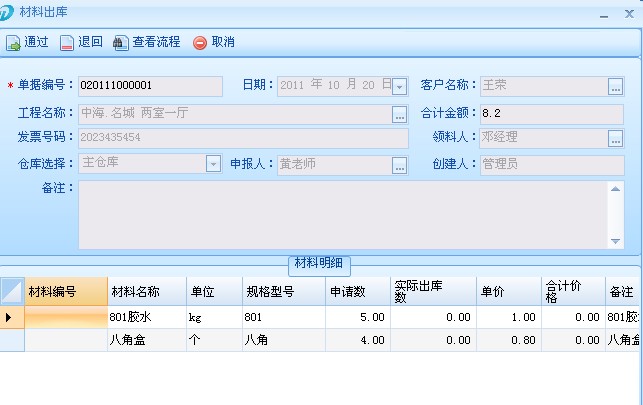Click inside the 备注 remarks text area

(340, 214)
